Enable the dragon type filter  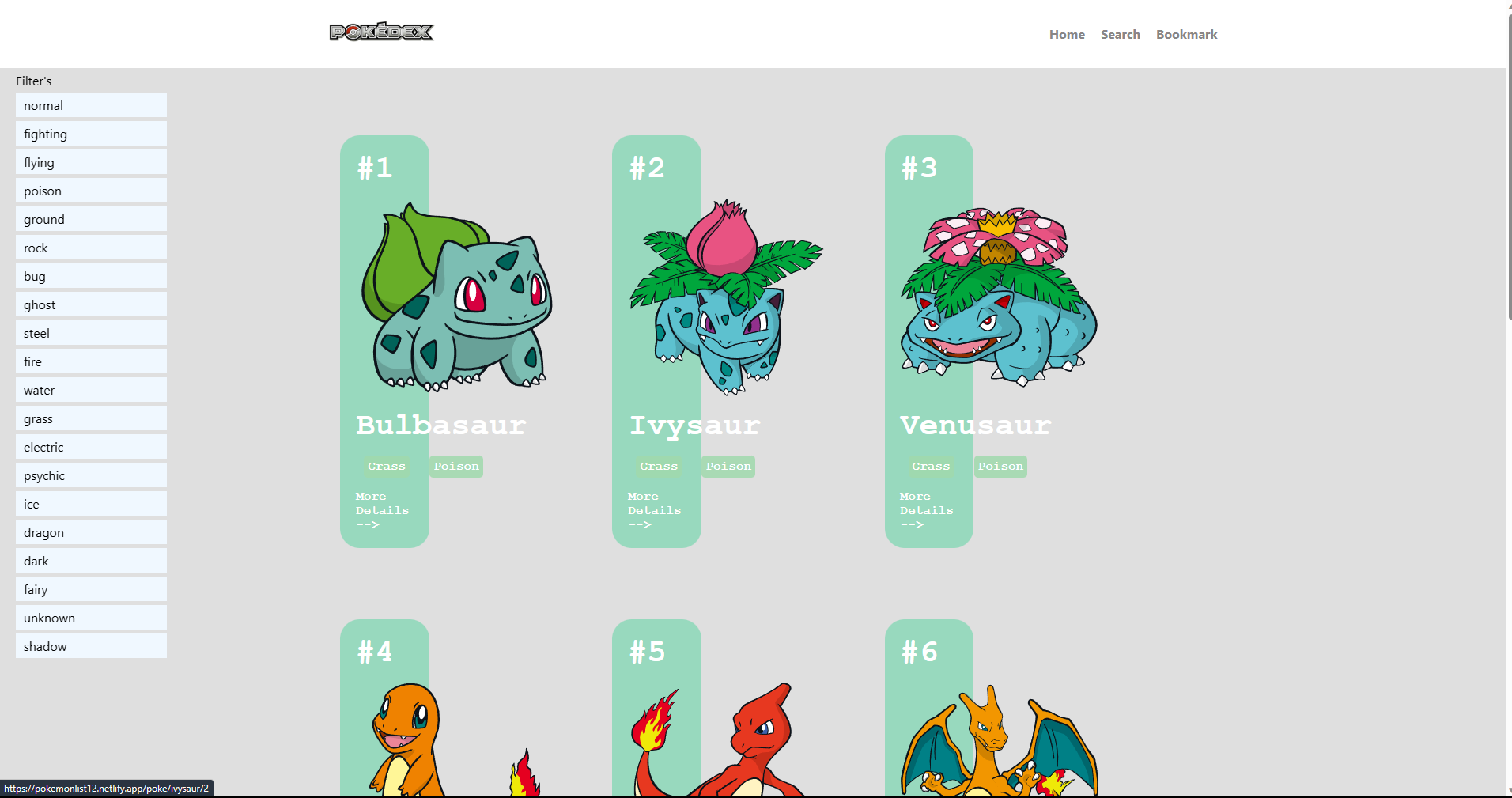tap(90, 532)
